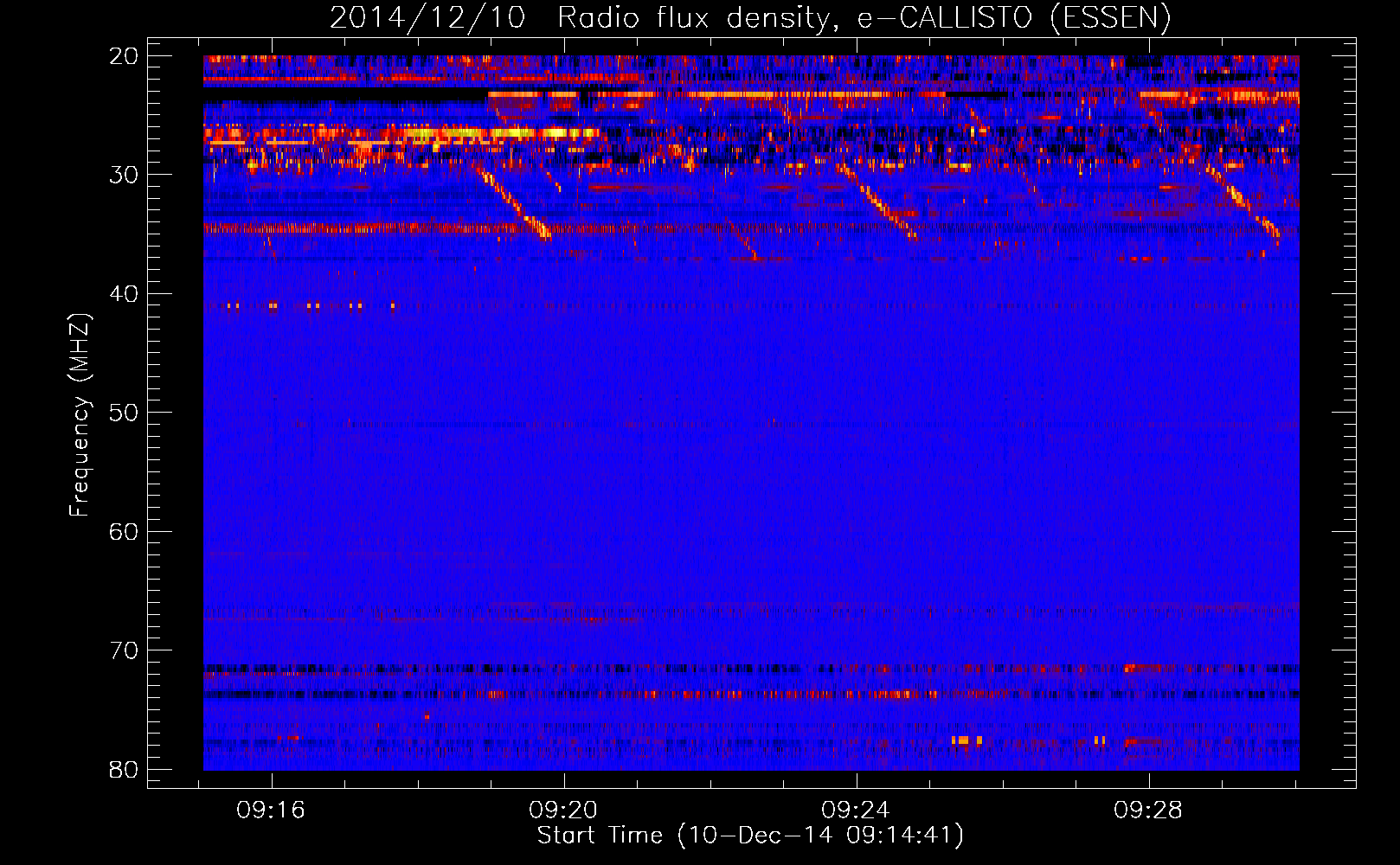Click the 80 frequency tick label
The height and width of the screenshot is (865, 1400).
pyautogui.click(x=124, y=770)
